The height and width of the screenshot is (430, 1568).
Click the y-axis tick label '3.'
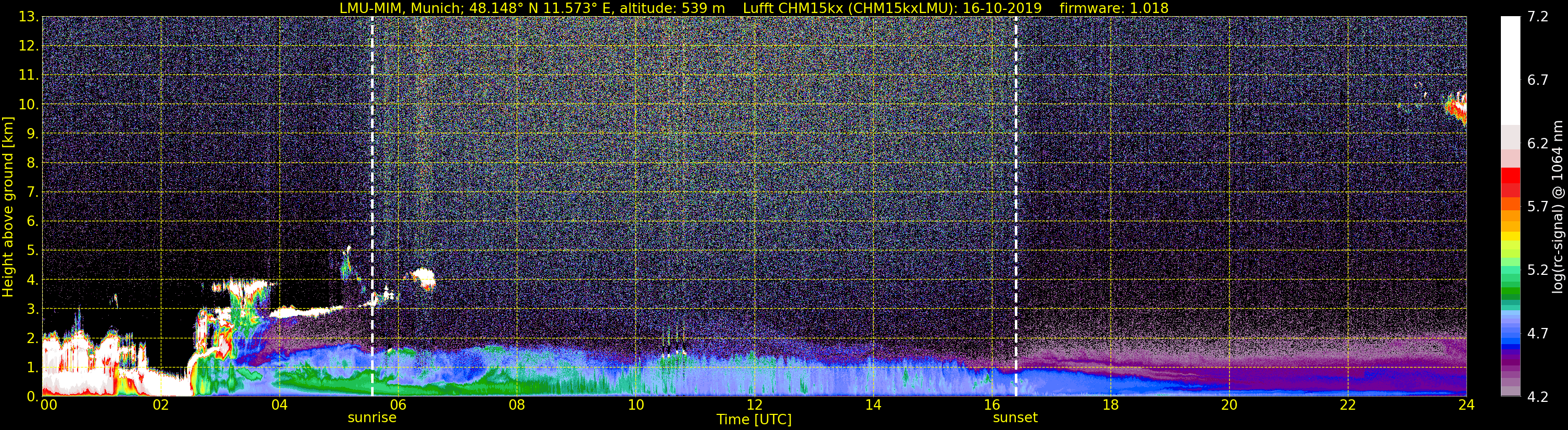(x=32, y=309)
